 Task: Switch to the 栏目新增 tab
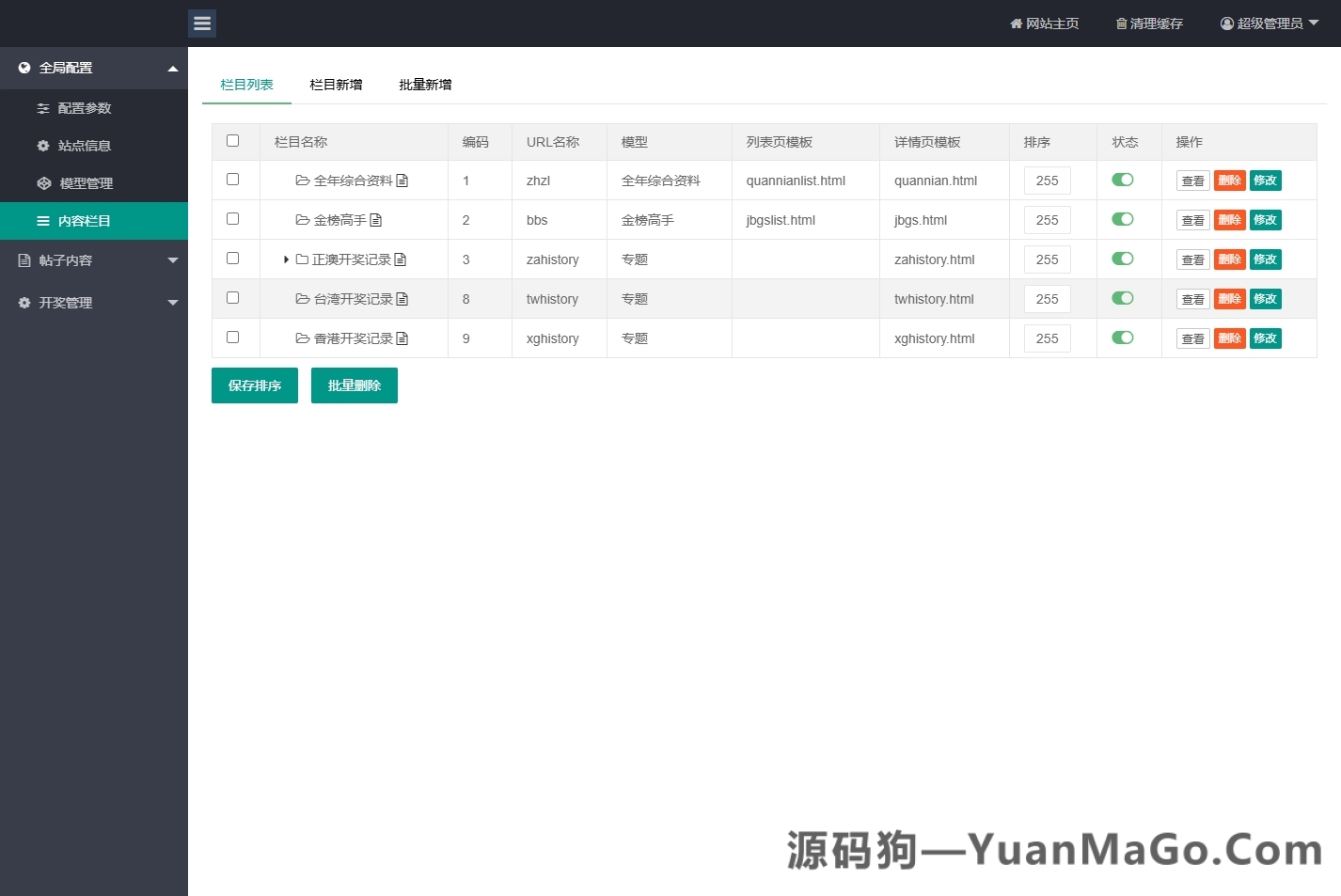point(336,84)
